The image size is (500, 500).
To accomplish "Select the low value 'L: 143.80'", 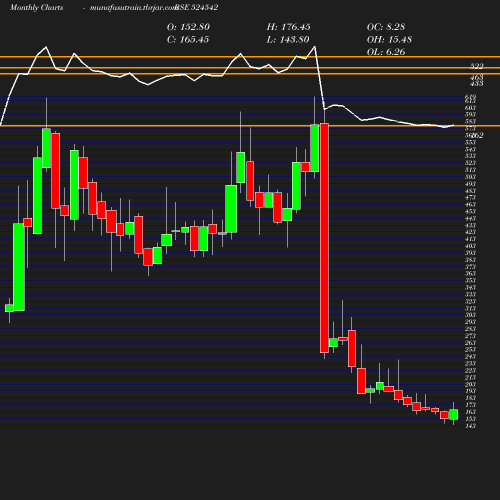I will tap(288, 40).
